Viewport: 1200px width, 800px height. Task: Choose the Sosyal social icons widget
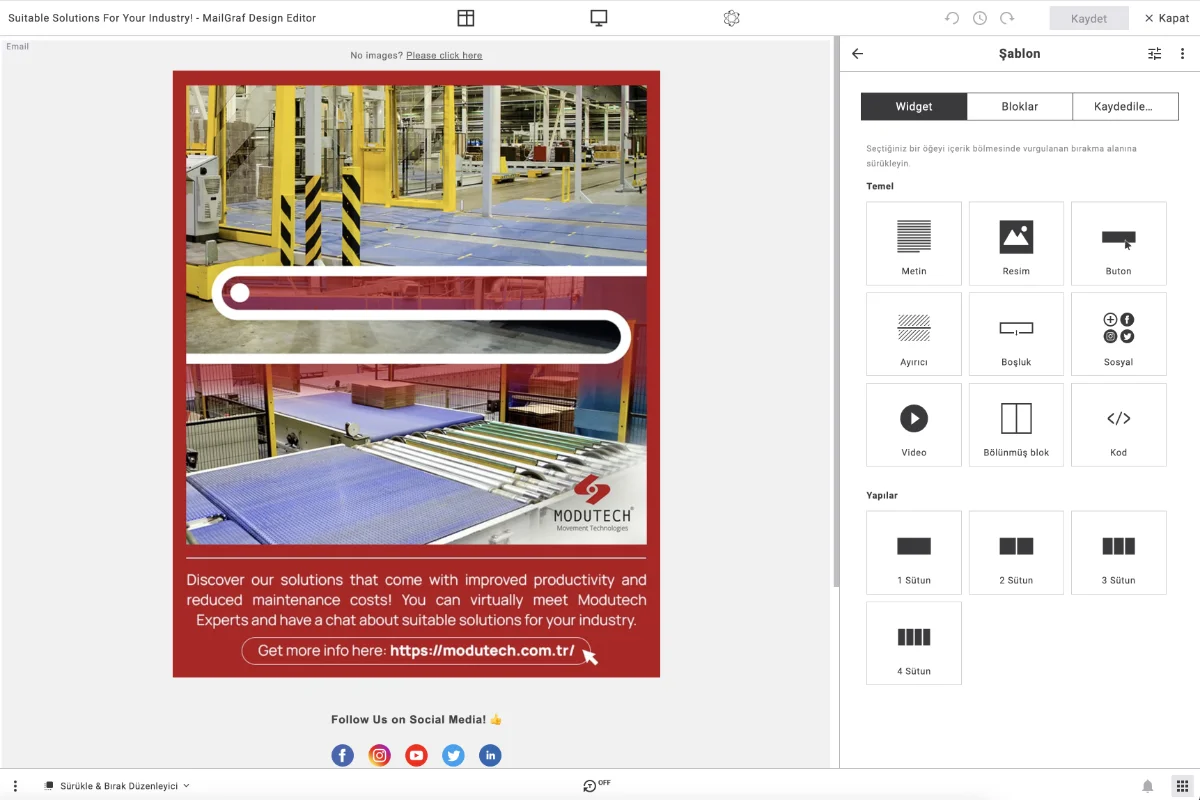coord(1118,334)
